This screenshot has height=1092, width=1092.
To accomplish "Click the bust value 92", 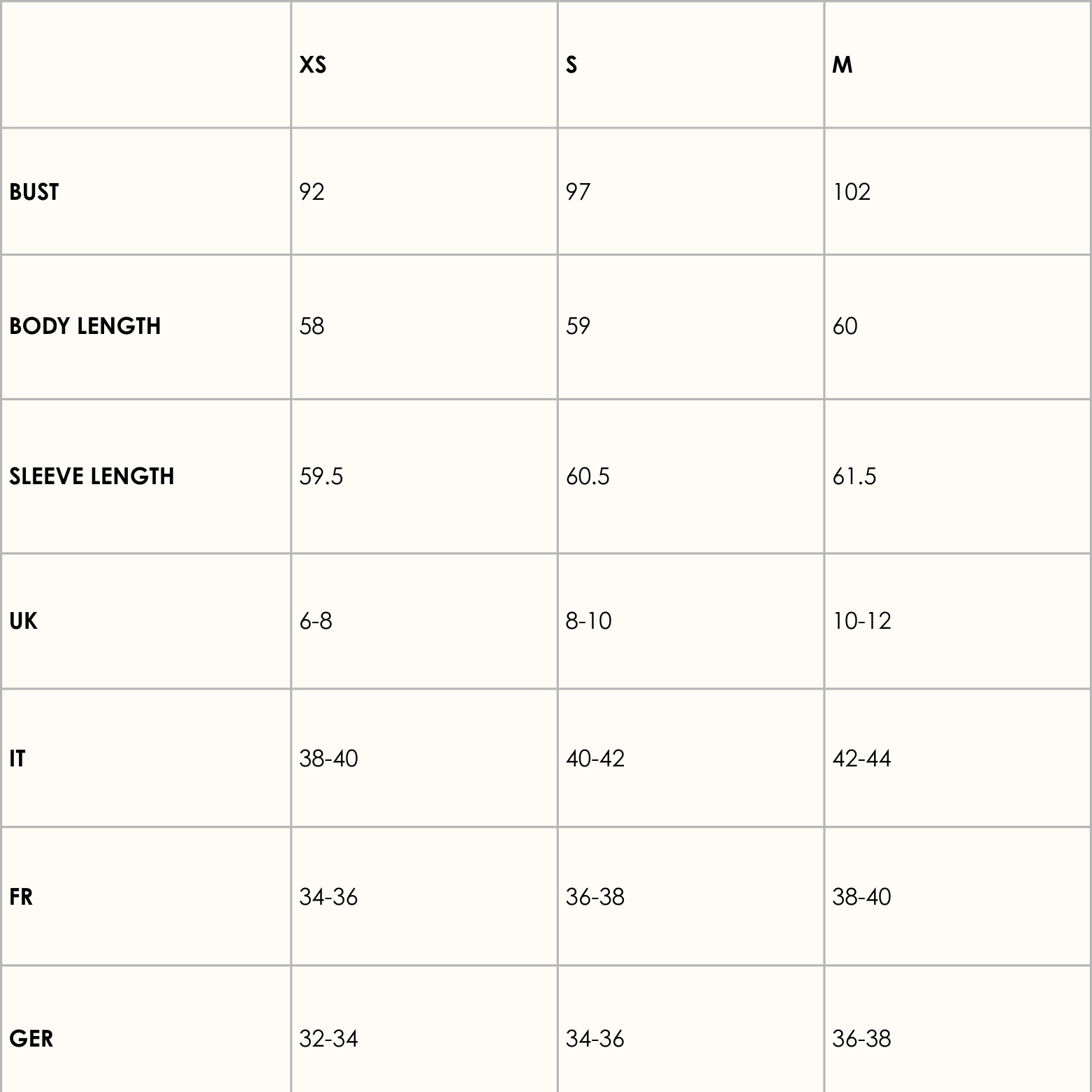I will coord(312,192).
